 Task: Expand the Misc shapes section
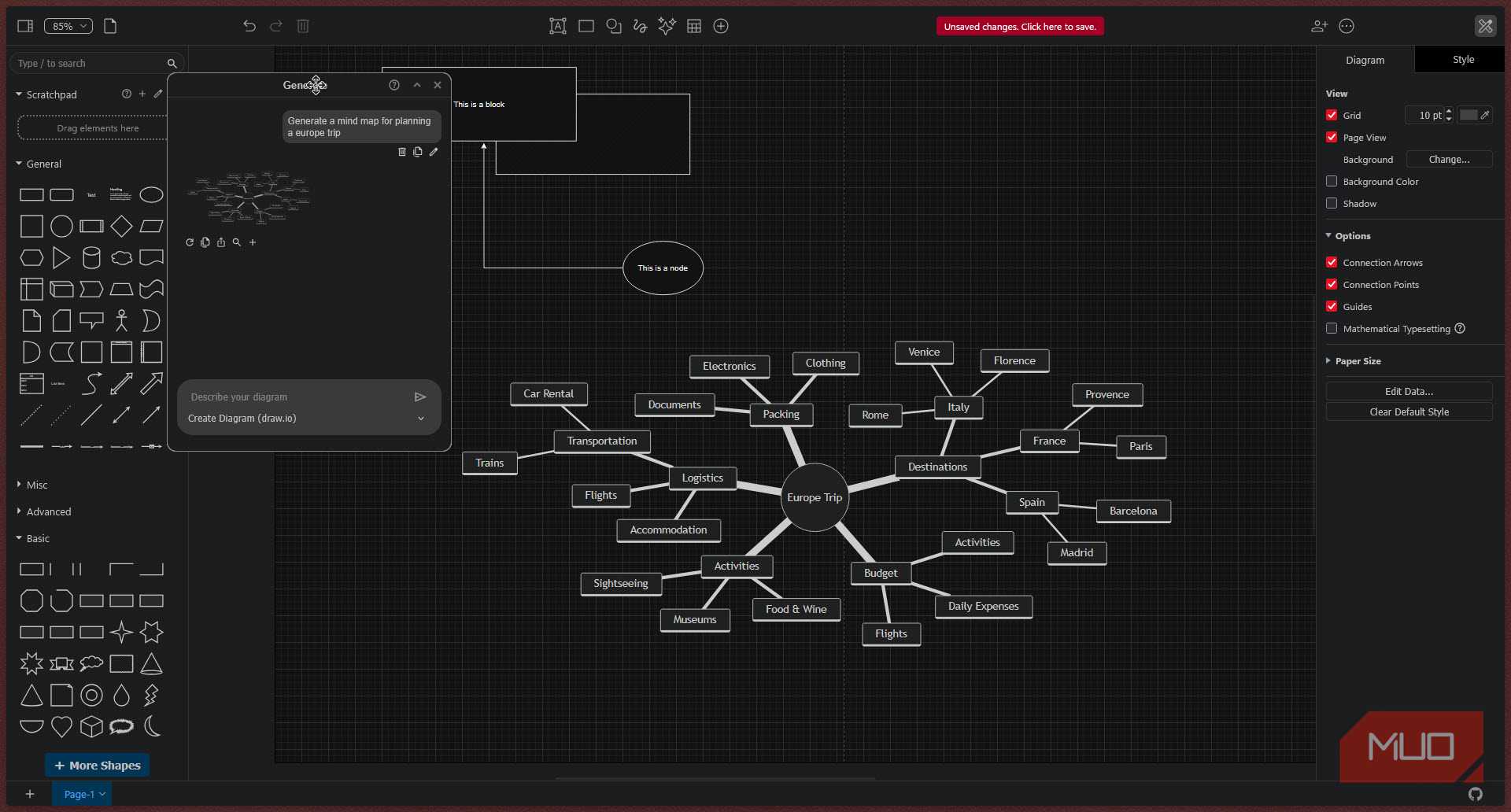click(32, 485)
